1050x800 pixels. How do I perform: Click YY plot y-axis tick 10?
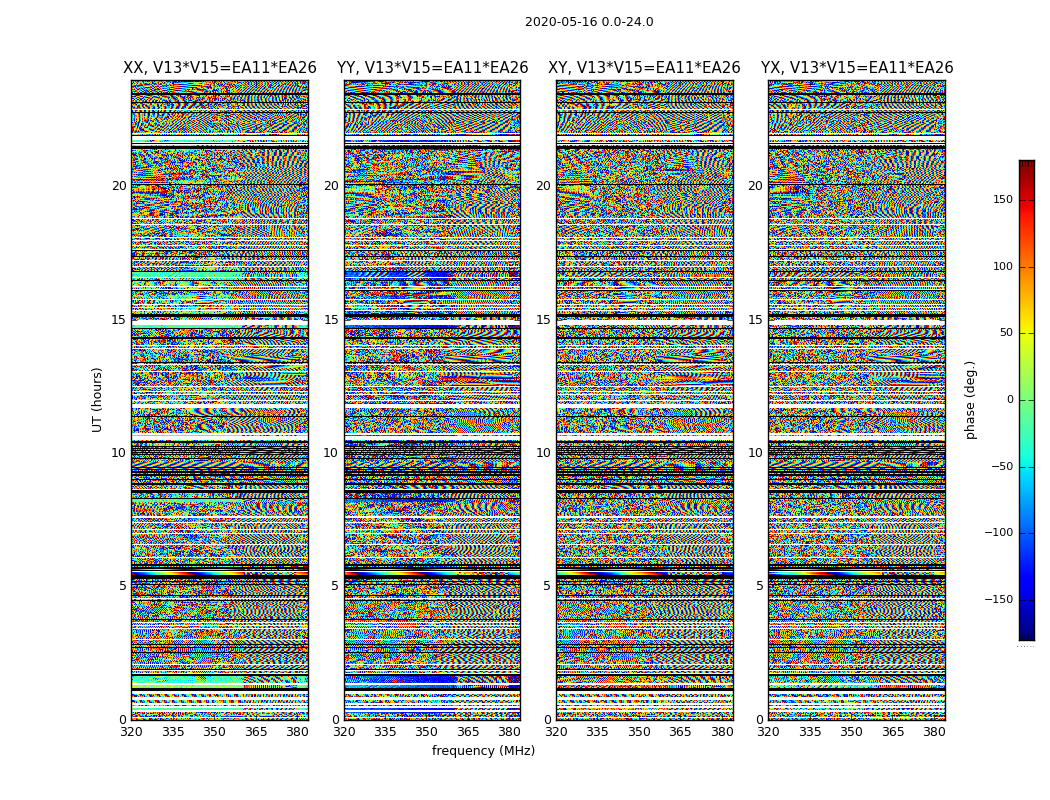(331, 453)
